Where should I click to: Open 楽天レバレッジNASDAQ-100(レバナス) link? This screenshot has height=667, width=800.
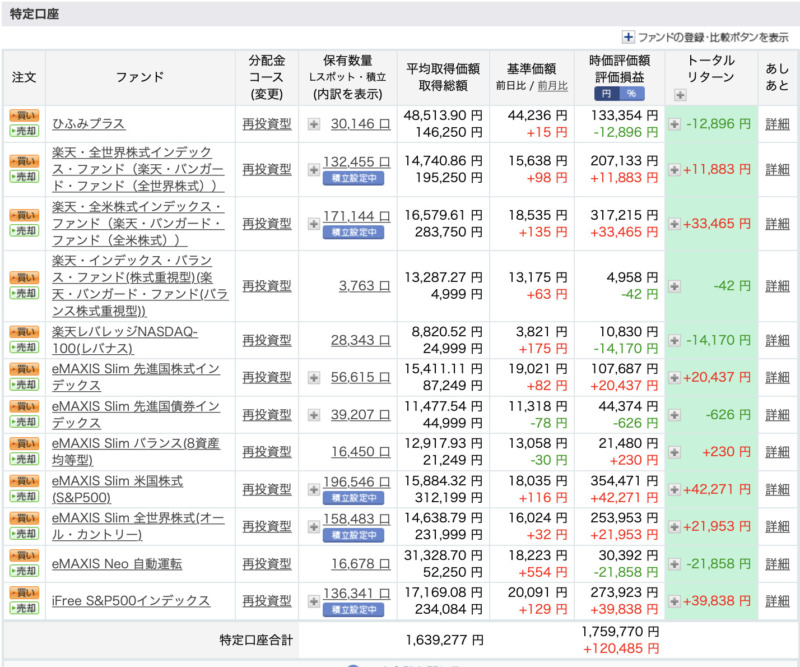(x=124, y=340)
